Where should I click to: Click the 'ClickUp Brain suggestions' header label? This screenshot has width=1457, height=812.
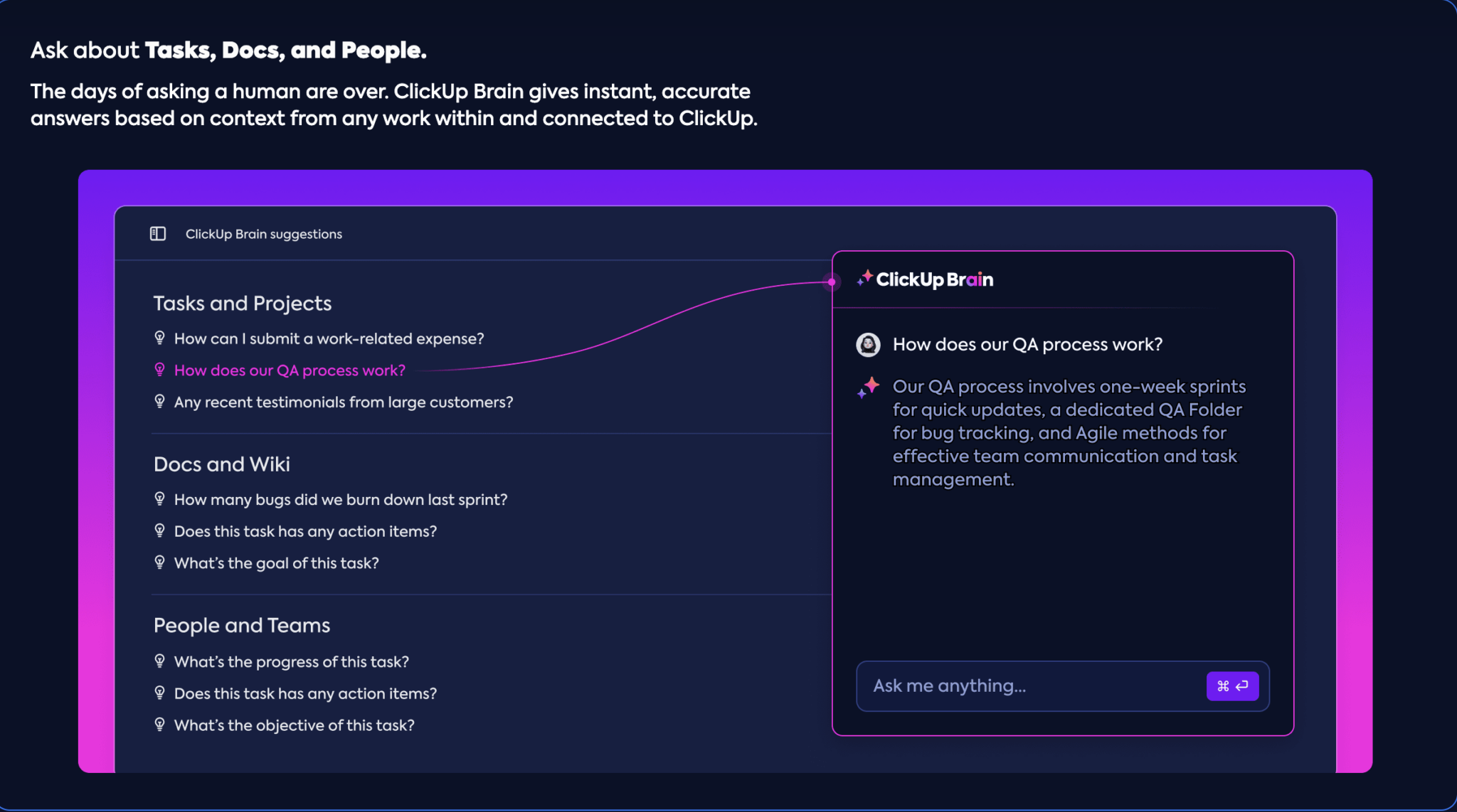coord(264,233)
